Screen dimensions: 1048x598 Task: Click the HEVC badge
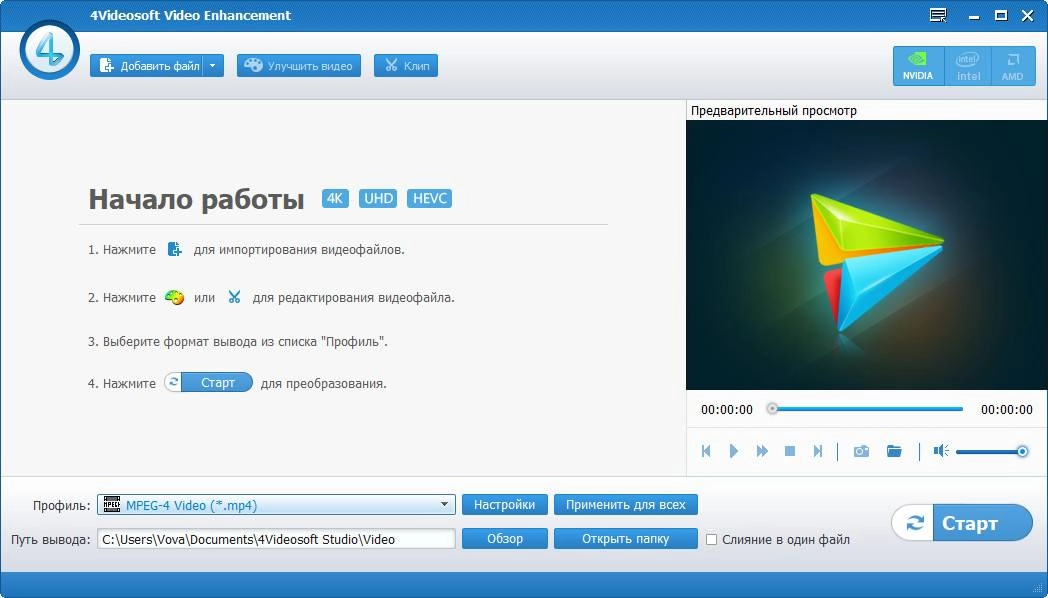pos(429,198)
